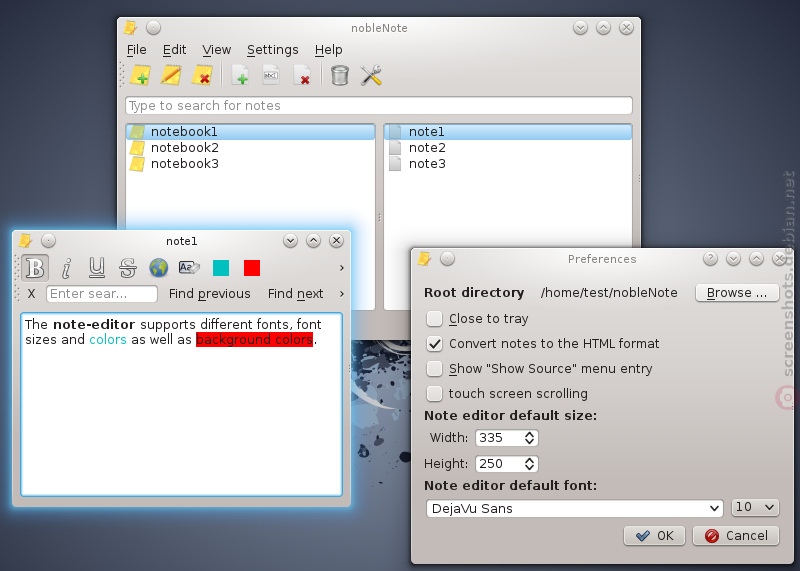Screen dimensions: 800x571
Task: Select note2 in the notes list
Action: pyautogui.click(x=508, y=147)
